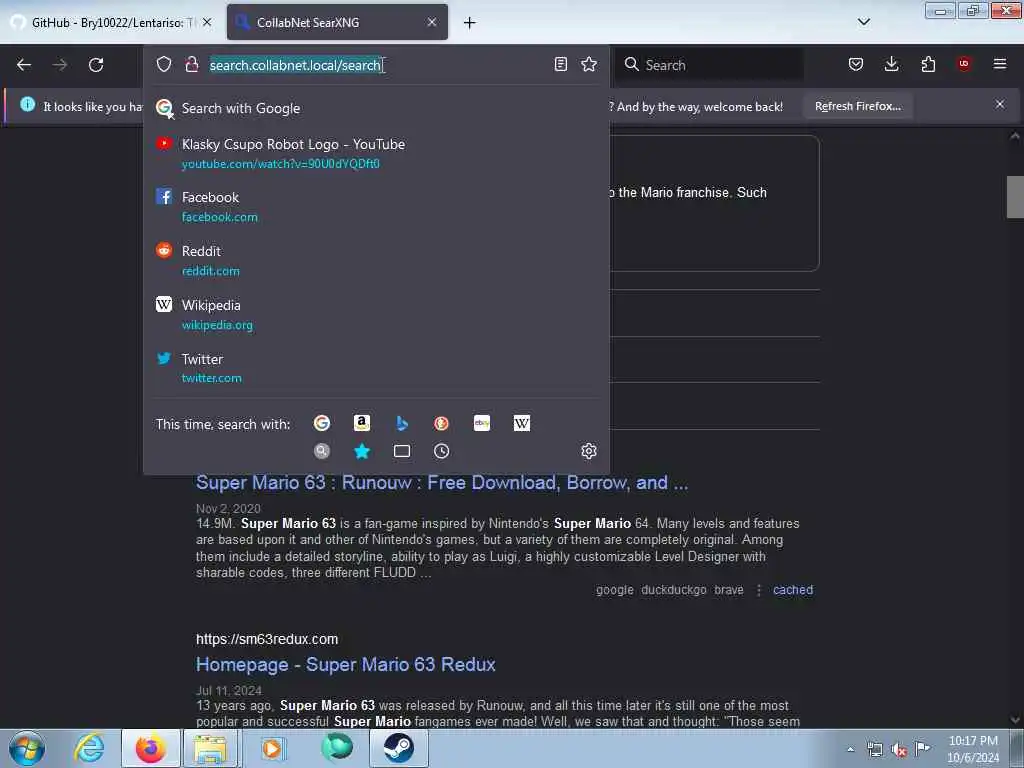Open the Windows Start menu
1024x768 pixels.
point(27,748)
